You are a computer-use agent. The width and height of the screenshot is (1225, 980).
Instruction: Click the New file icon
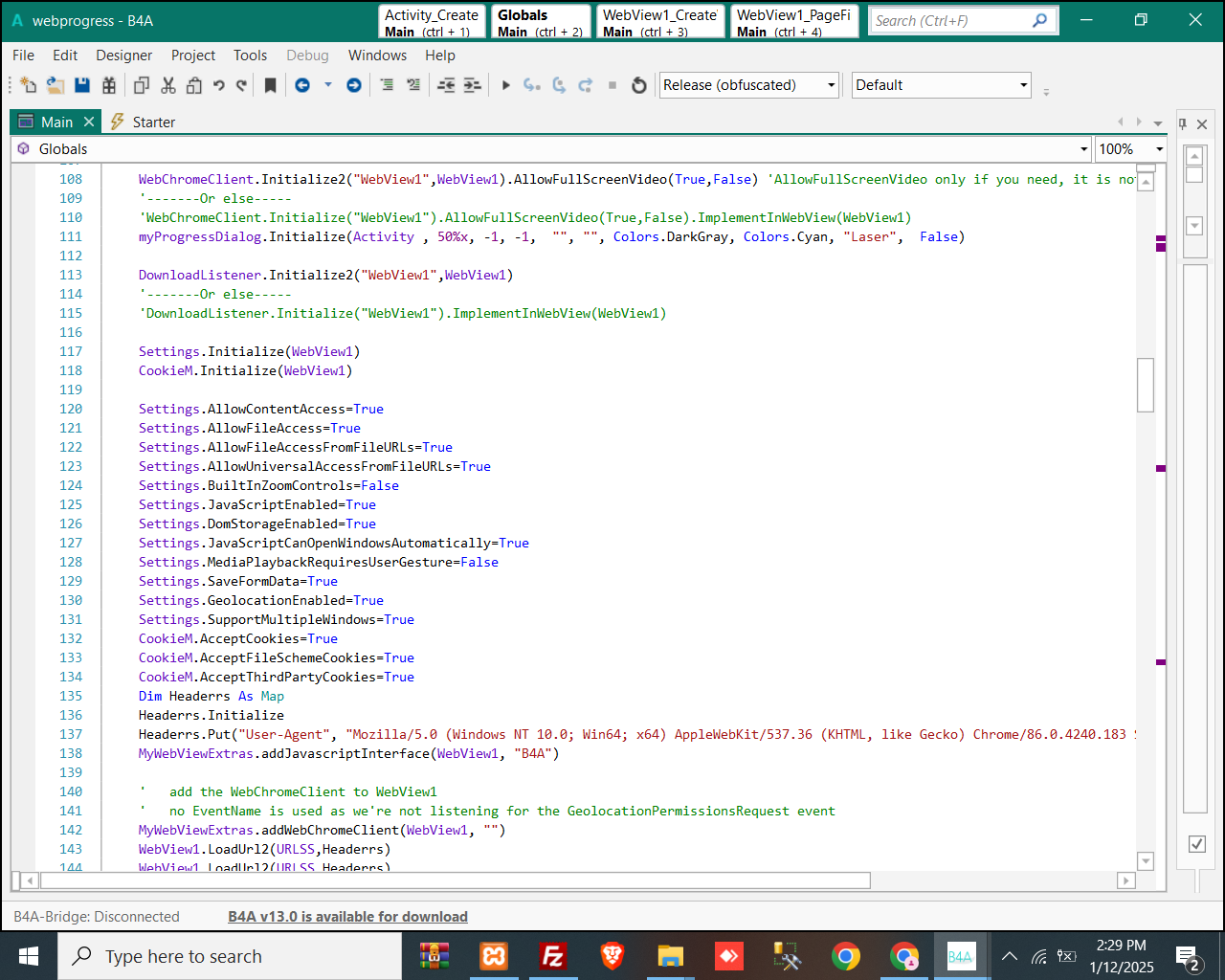pyautogui.click(x=28, y=85)
